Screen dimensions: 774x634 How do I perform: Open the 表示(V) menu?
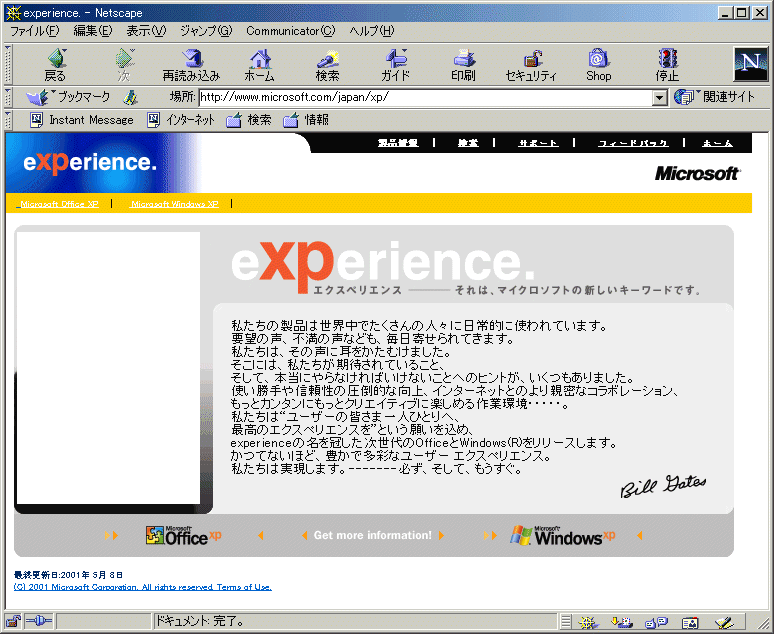(x=146, y=31)
